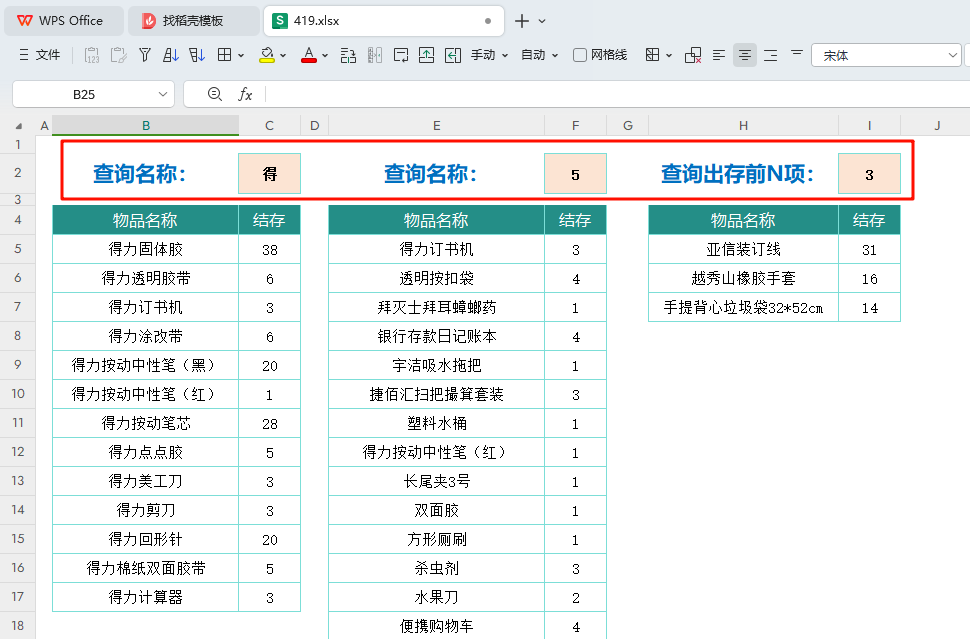Open the font color dropdown arrow
This screenshot has height=639, width=970.
[325, 56]
